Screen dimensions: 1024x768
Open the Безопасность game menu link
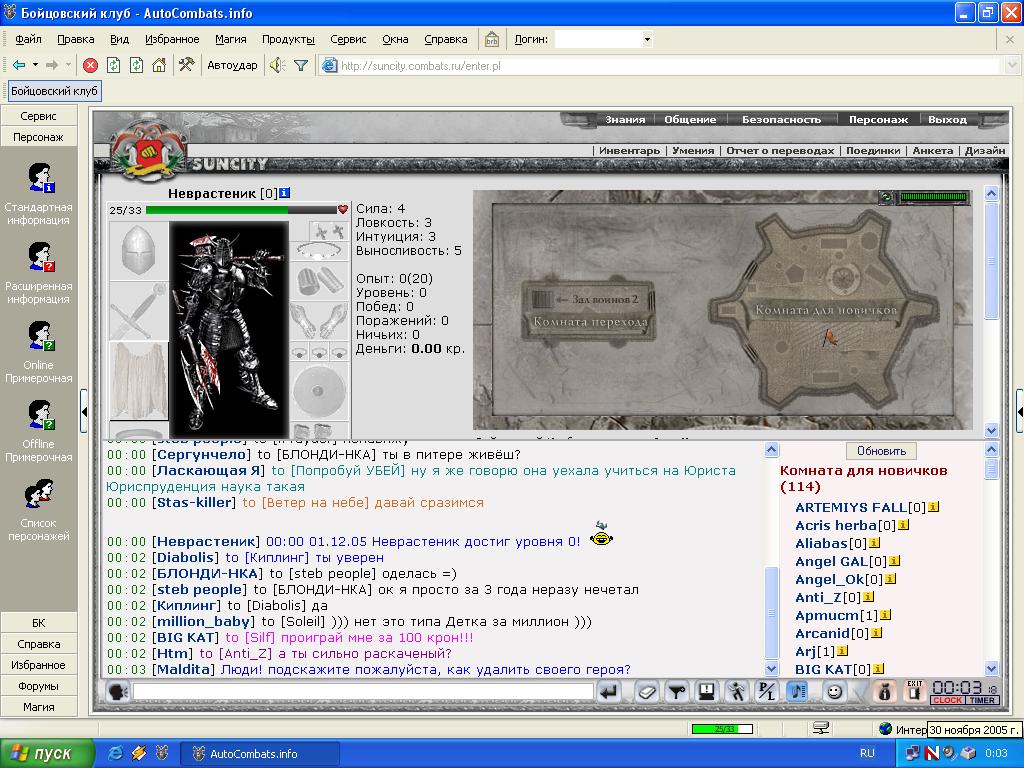tap(781, 120)
